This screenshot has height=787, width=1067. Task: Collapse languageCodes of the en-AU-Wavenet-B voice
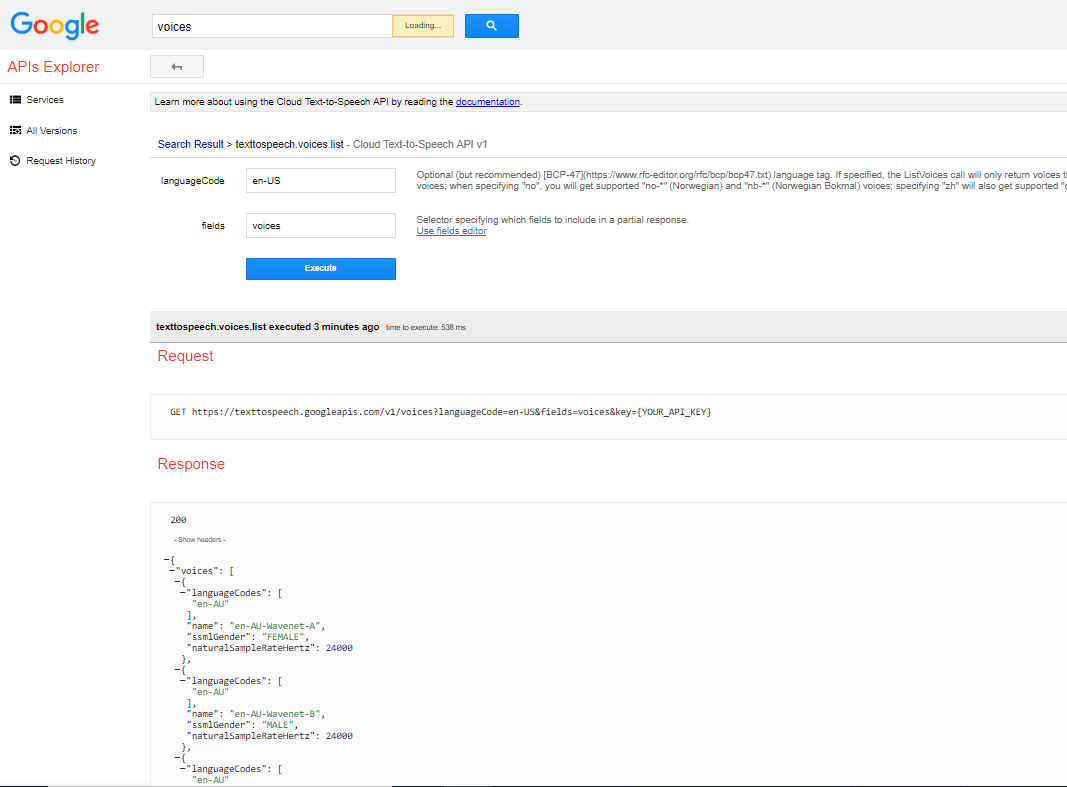pos(183,680)
